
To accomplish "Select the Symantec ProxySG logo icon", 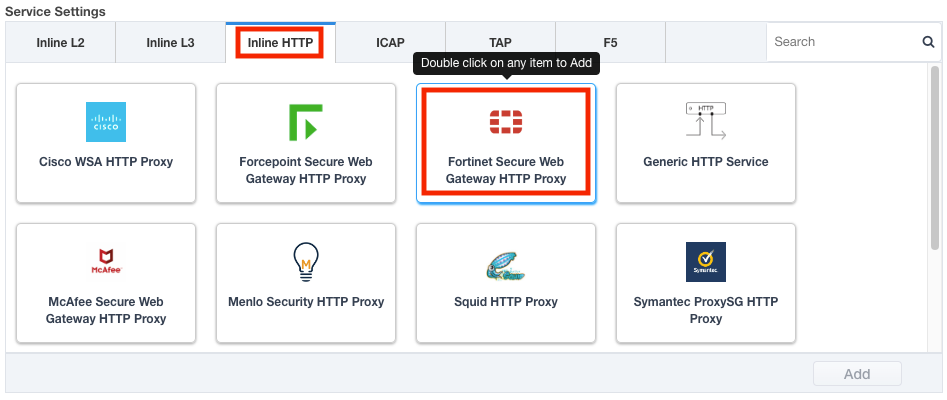I will click(x=705, y=262).
